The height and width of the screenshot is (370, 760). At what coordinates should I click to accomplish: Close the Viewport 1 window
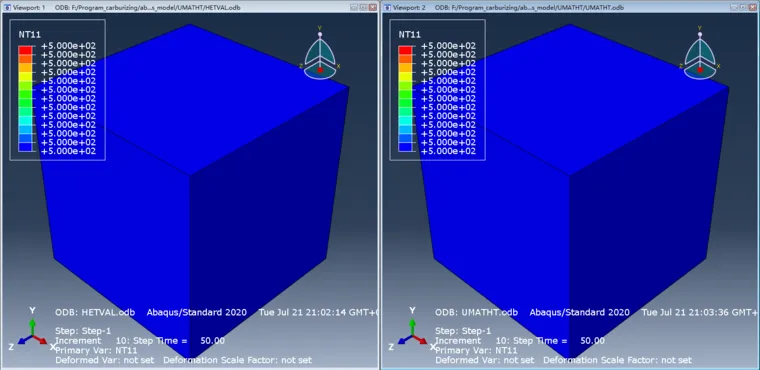372,7
